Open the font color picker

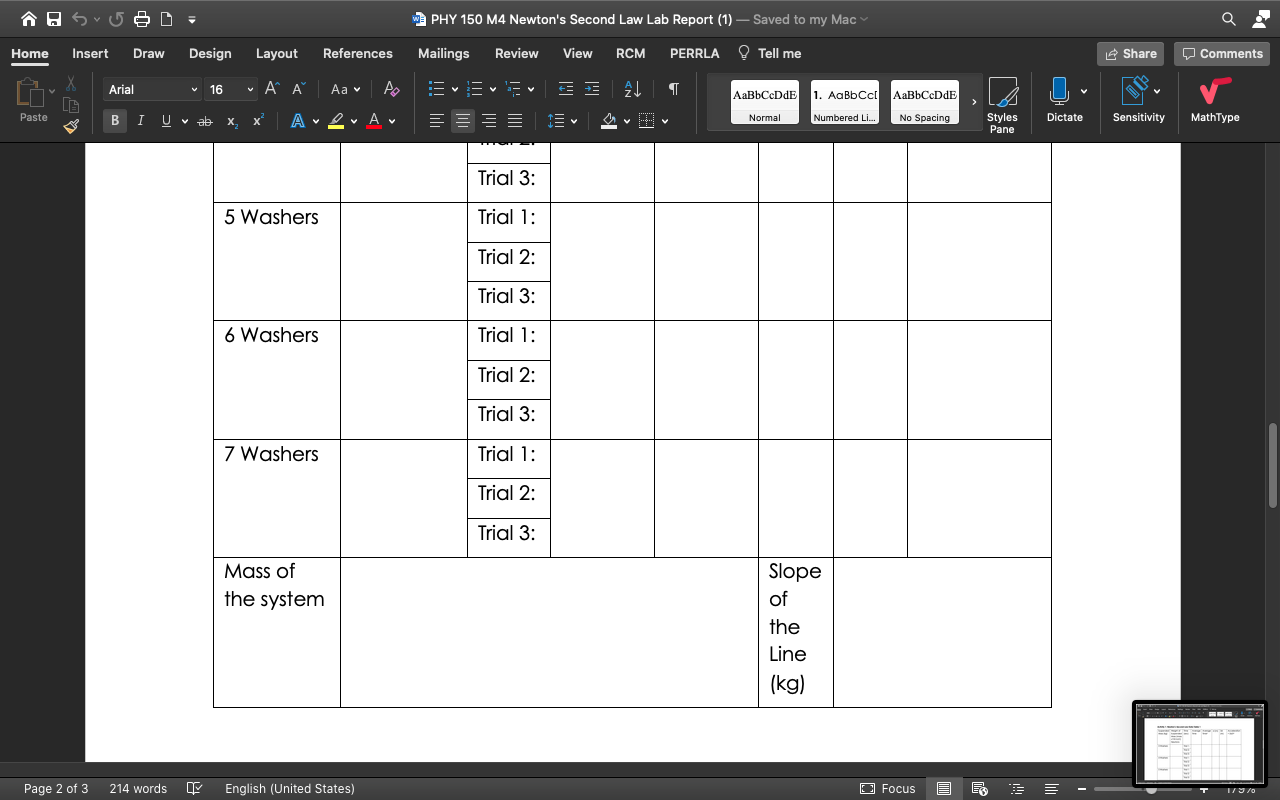click(374, 120)
